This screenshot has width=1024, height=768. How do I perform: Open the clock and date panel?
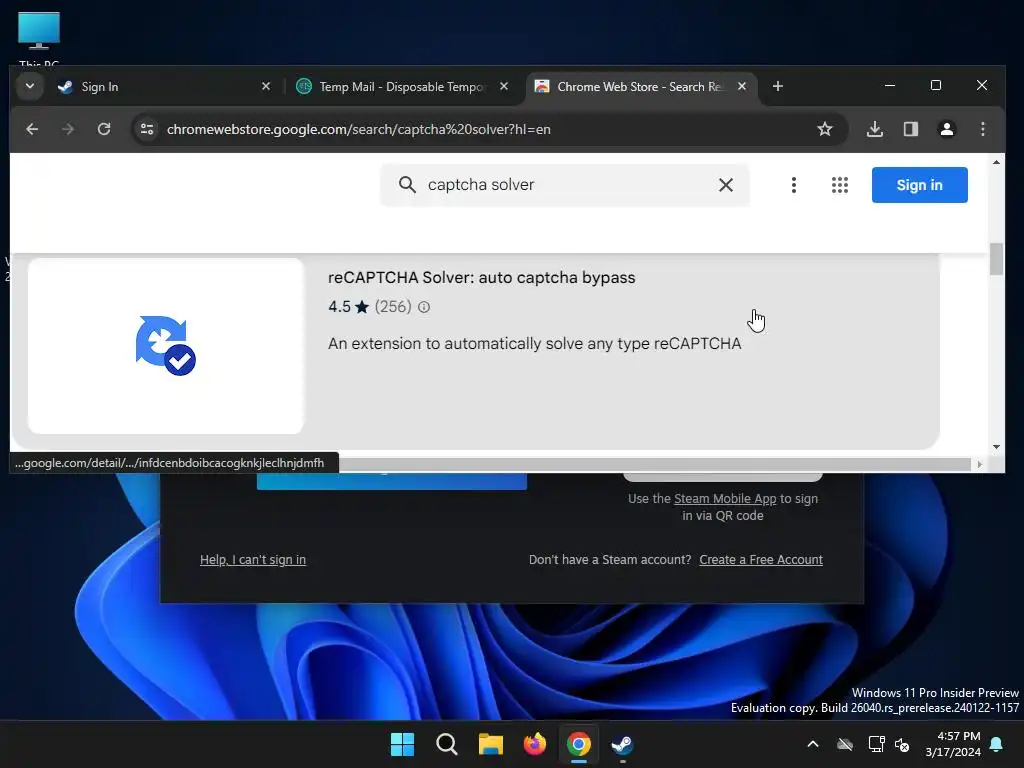(953, 744)
